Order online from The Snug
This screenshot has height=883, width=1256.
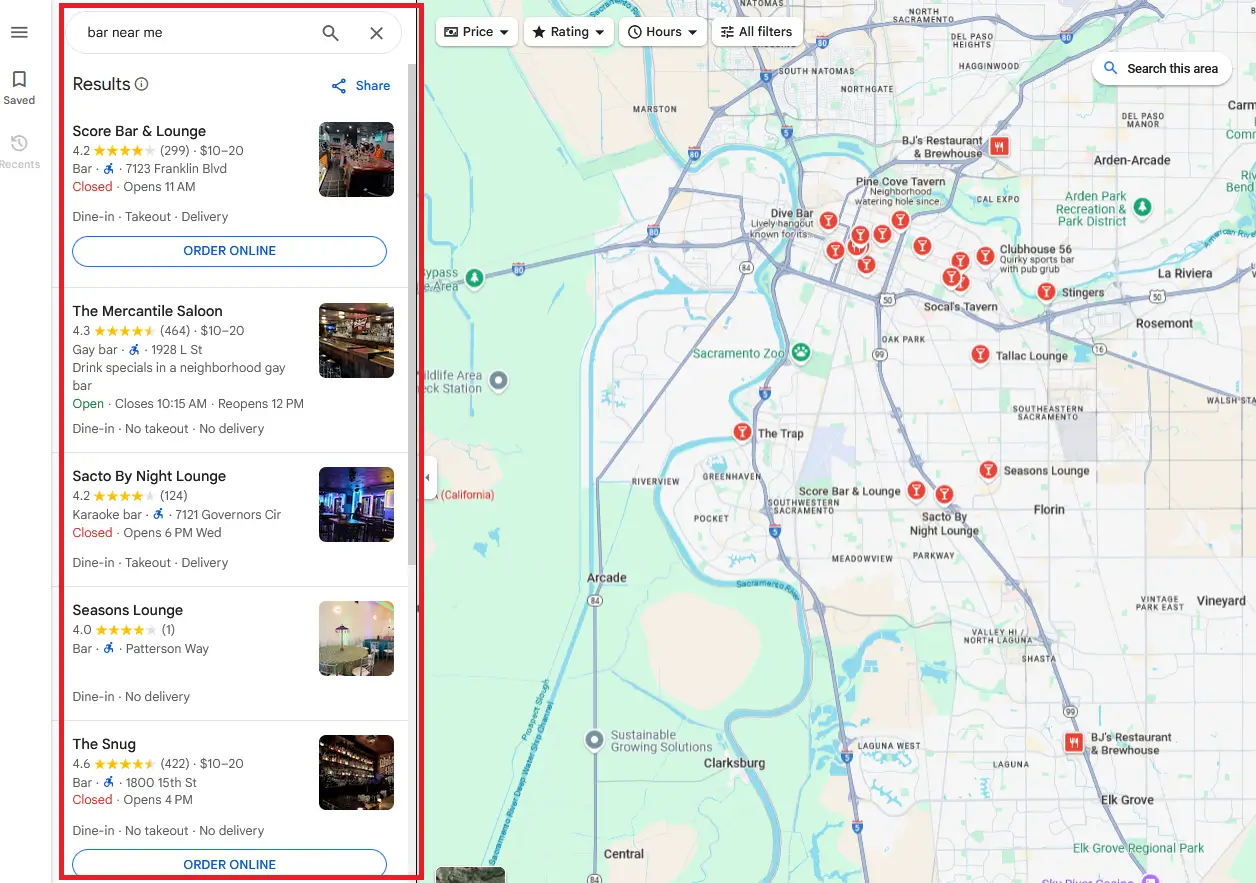(230, 864)
